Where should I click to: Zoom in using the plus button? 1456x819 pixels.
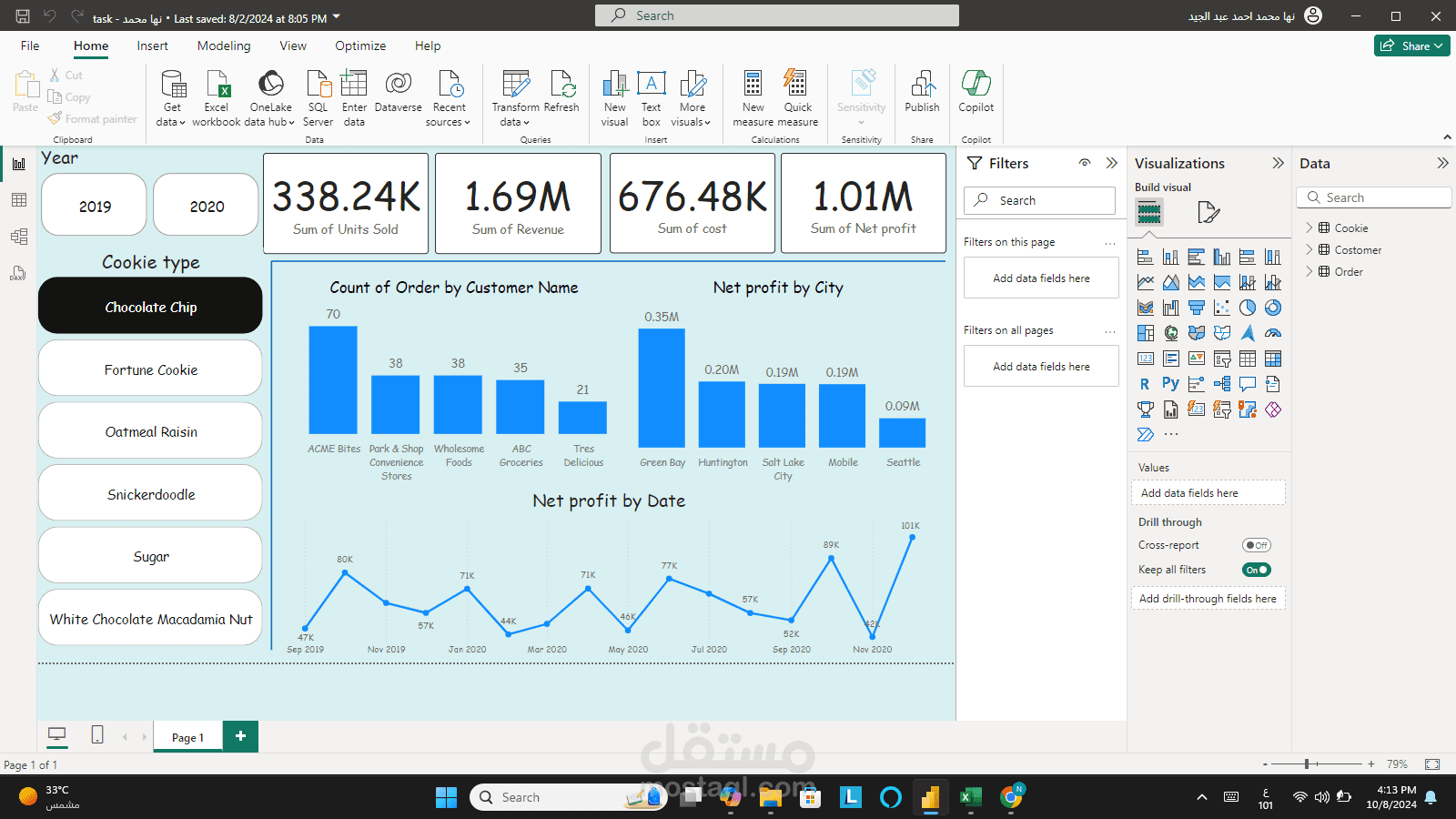(x=1371, y=764)
